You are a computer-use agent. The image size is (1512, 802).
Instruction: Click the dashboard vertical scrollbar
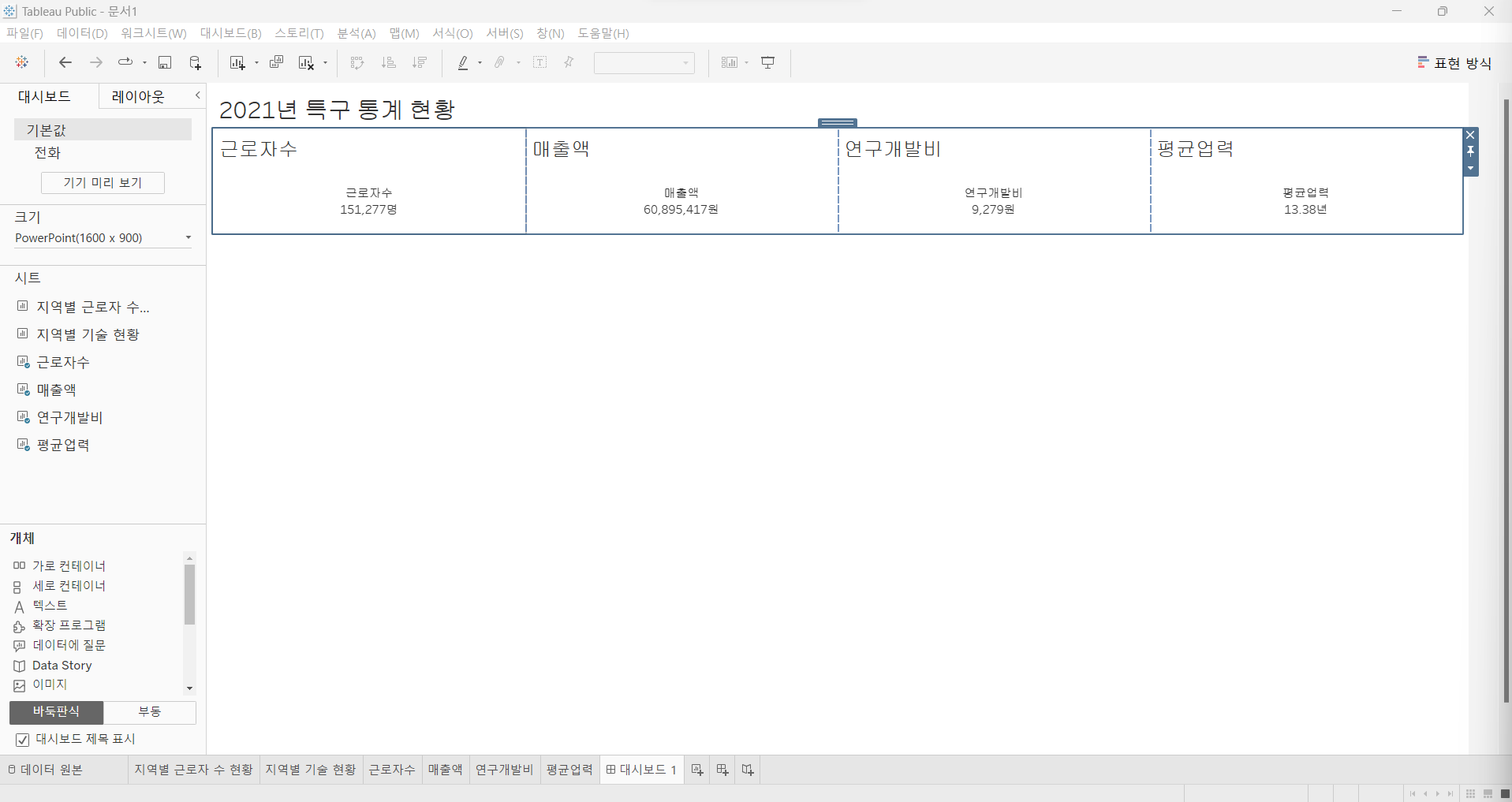click(x=1506, y=401)
